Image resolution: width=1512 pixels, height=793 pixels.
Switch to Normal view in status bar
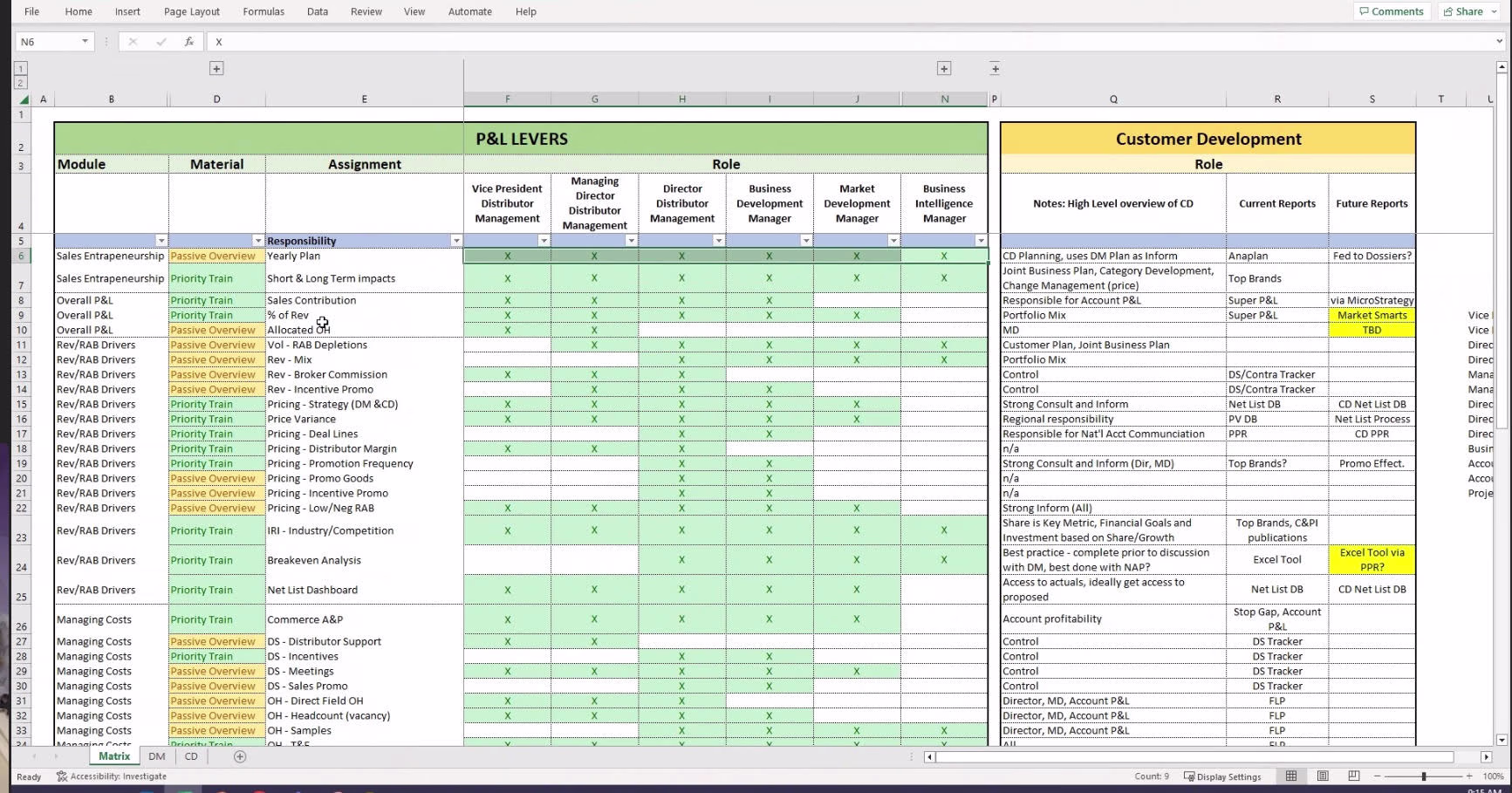1291,776
